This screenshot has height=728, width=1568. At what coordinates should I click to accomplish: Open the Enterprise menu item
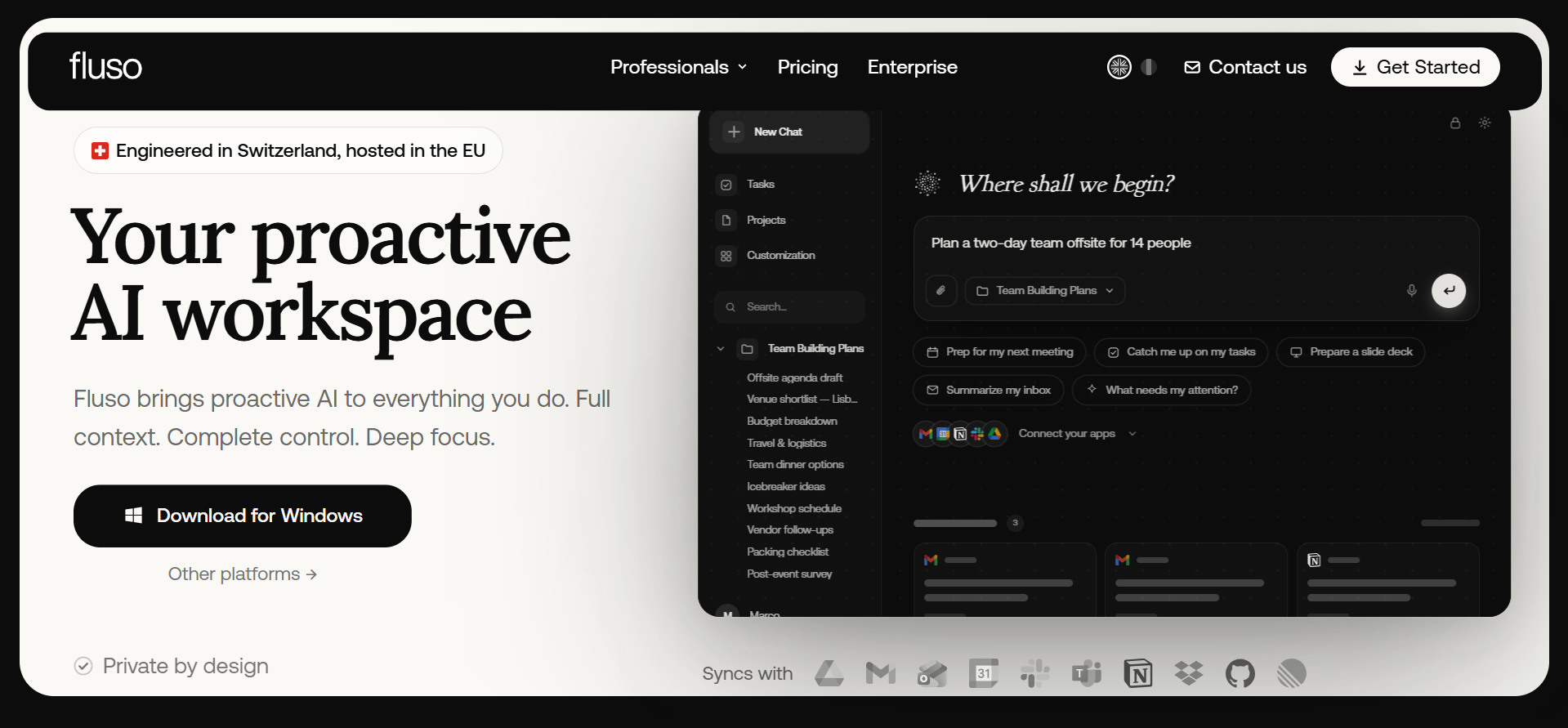click(912, 67)
